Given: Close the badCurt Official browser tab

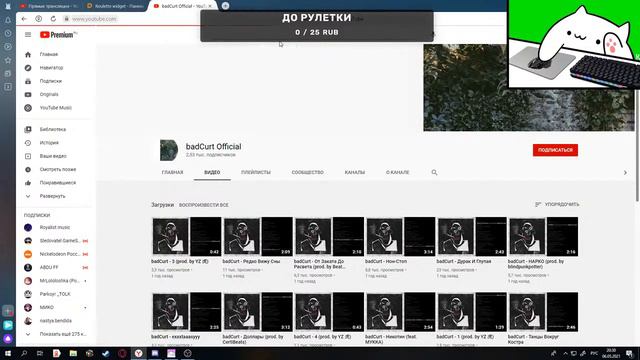Looking at the screenshot, I should coord(210,6).
